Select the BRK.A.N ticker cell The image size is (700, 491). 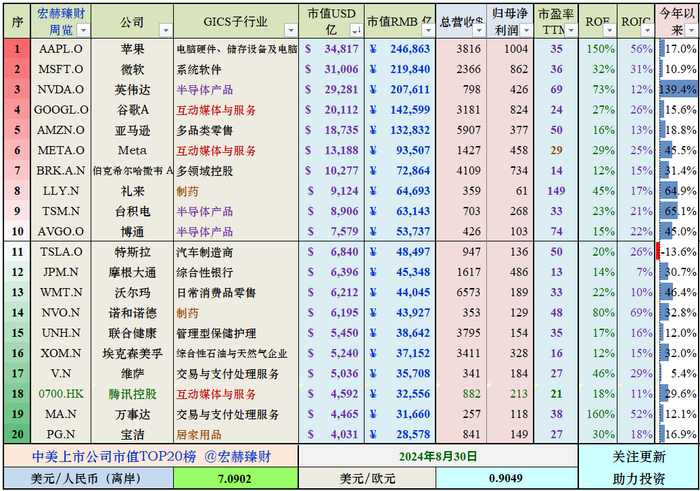coord(61,171)
